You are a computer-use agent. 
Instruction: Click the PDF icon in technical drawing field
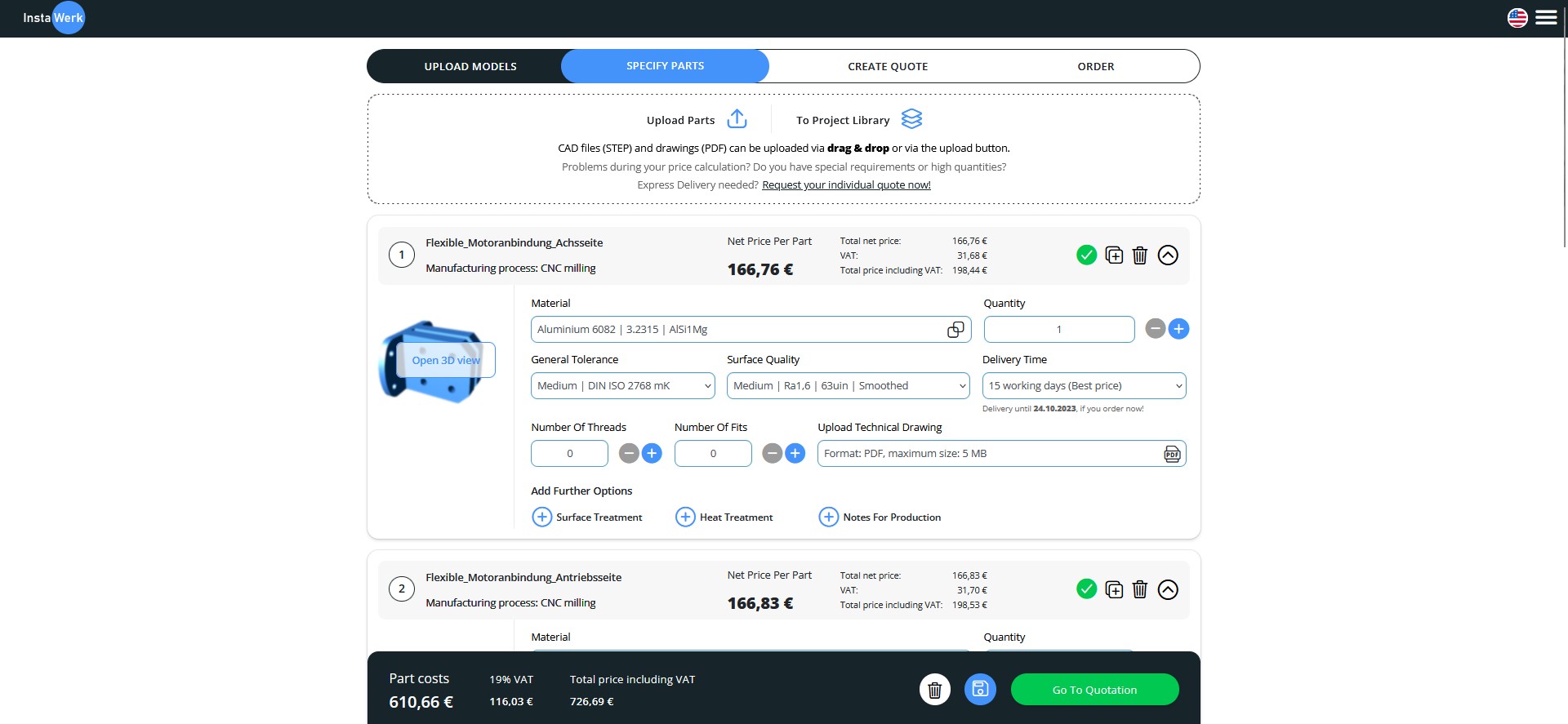[x=1172, y=454]
